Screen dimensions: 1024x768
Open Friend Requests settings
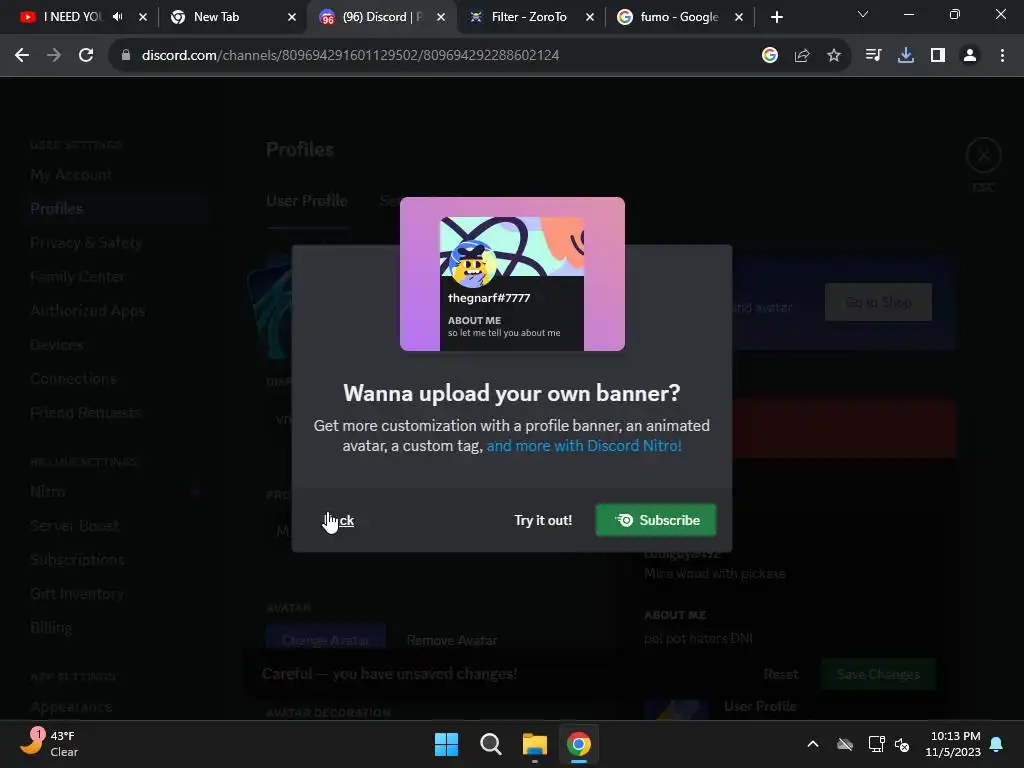tap(86, 413)
